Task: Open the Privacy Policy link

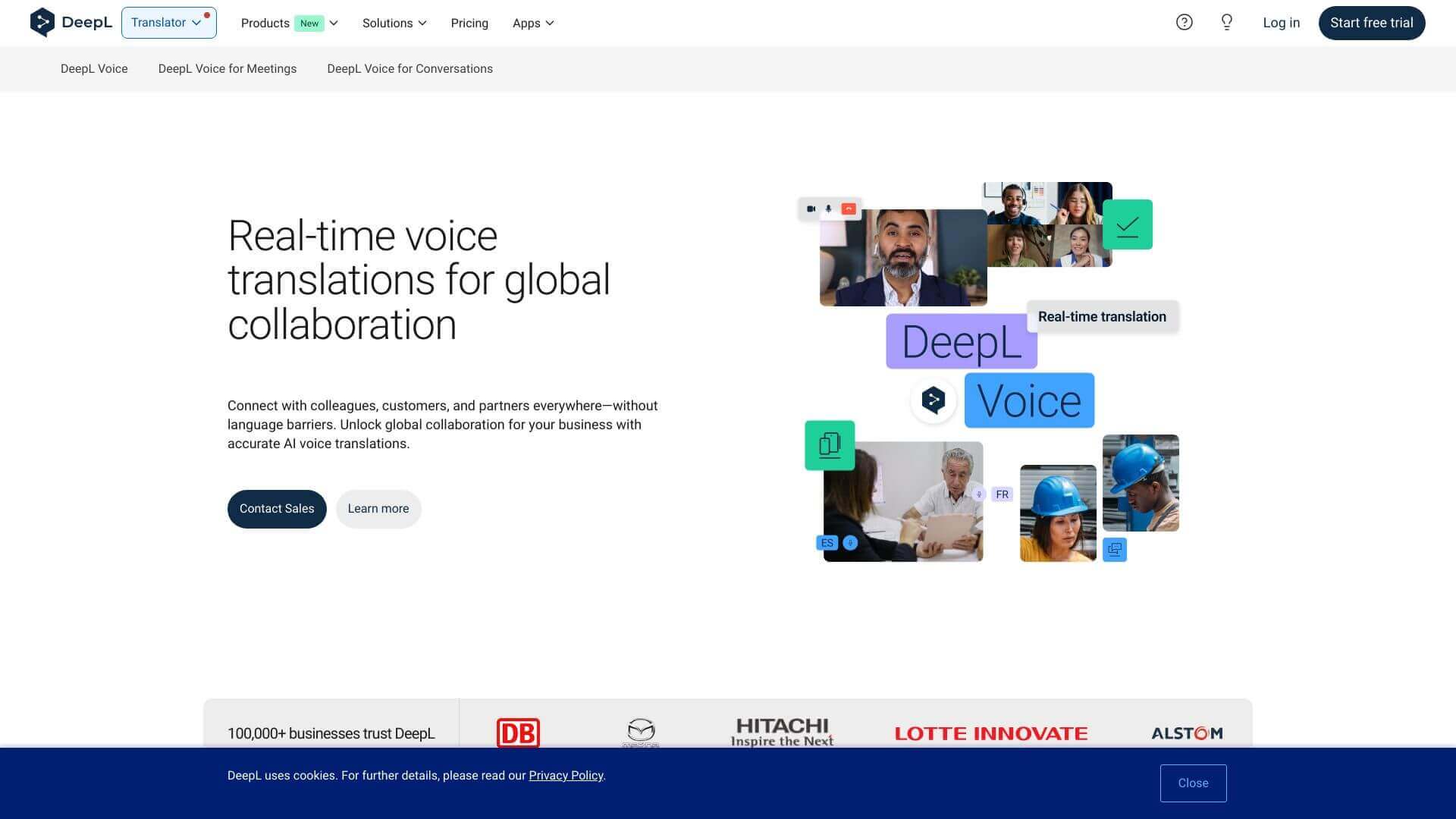Action: tap(566, 775)
